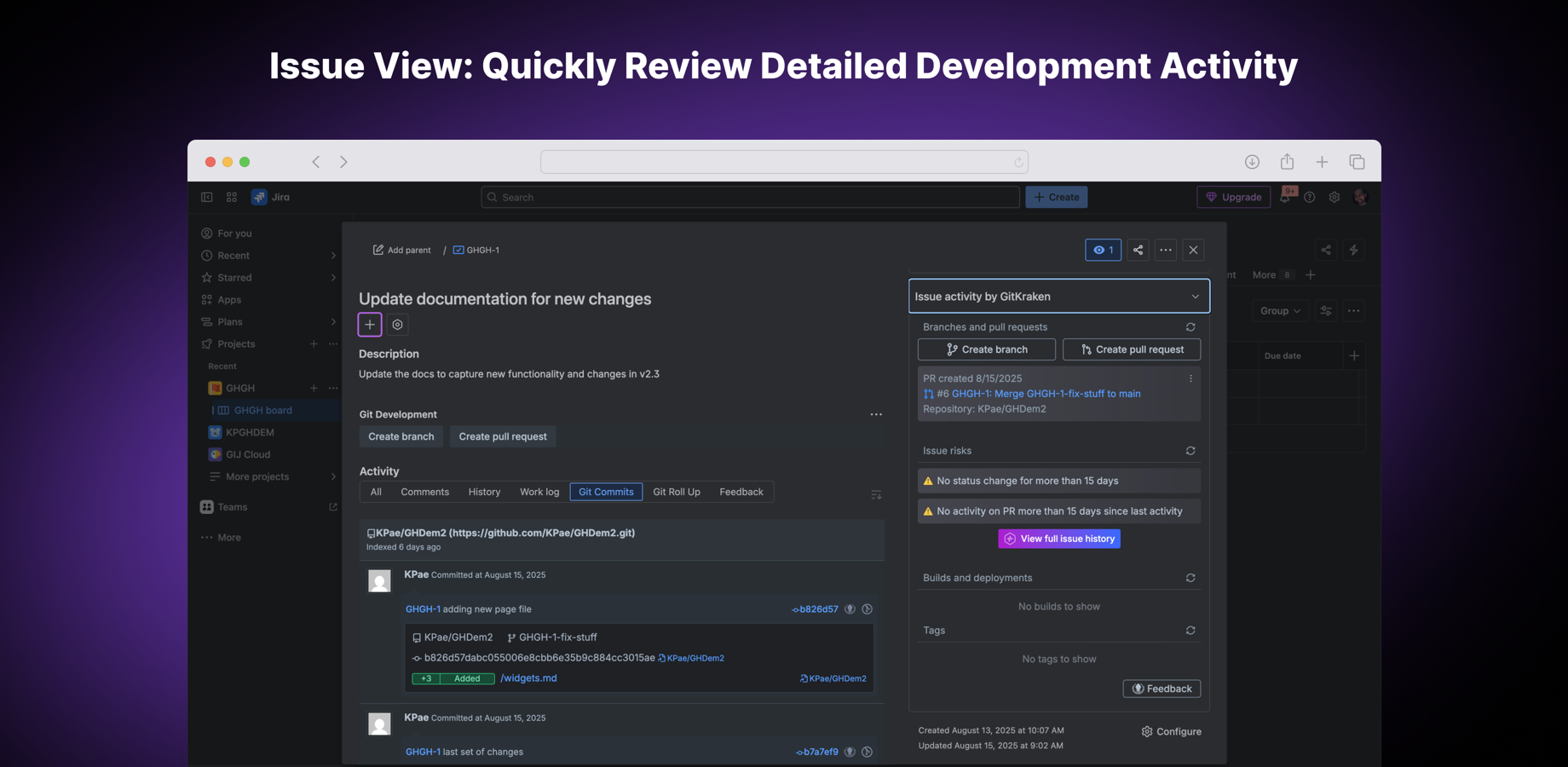Open the browser downloads icon

coord(1252,162)
